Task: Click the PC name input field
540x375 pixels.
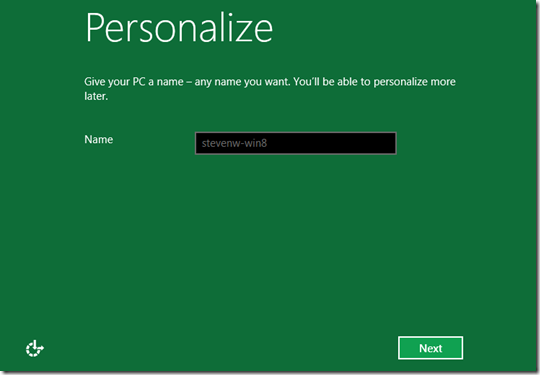Action: pyautogui.click(x=295, y=143)
